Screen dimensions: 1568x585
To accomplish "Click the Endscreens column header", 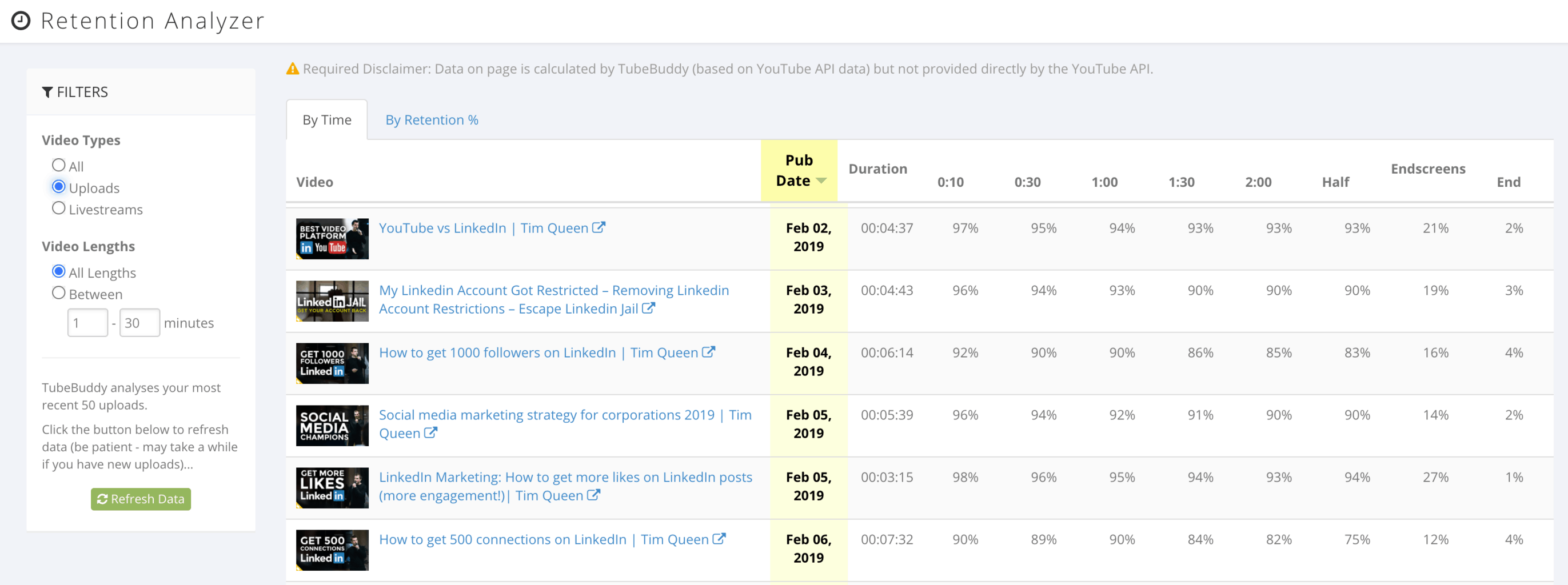I will click(1428, 169).
